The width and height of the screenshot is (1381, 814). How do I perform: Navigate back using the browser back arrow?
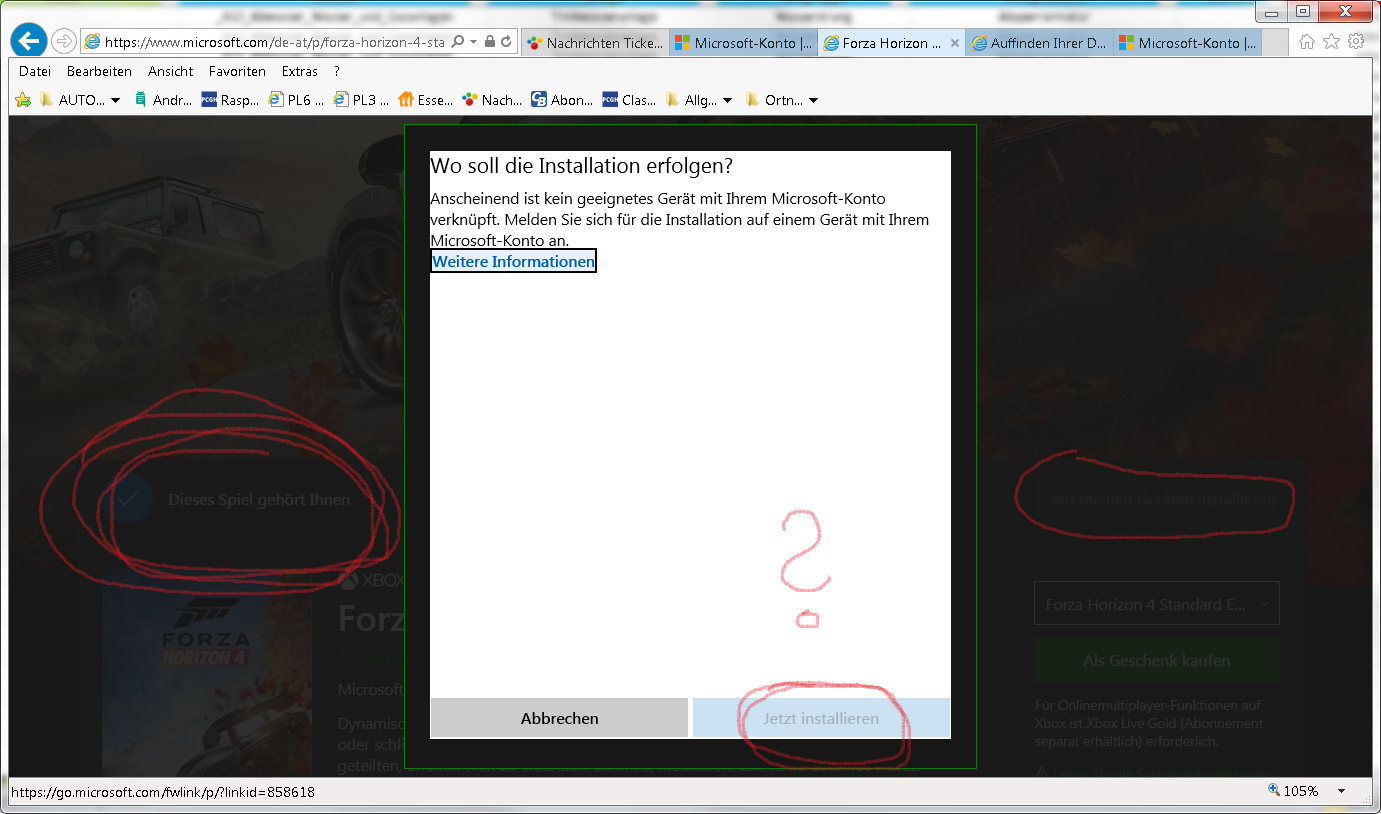(x=28, y=40)
